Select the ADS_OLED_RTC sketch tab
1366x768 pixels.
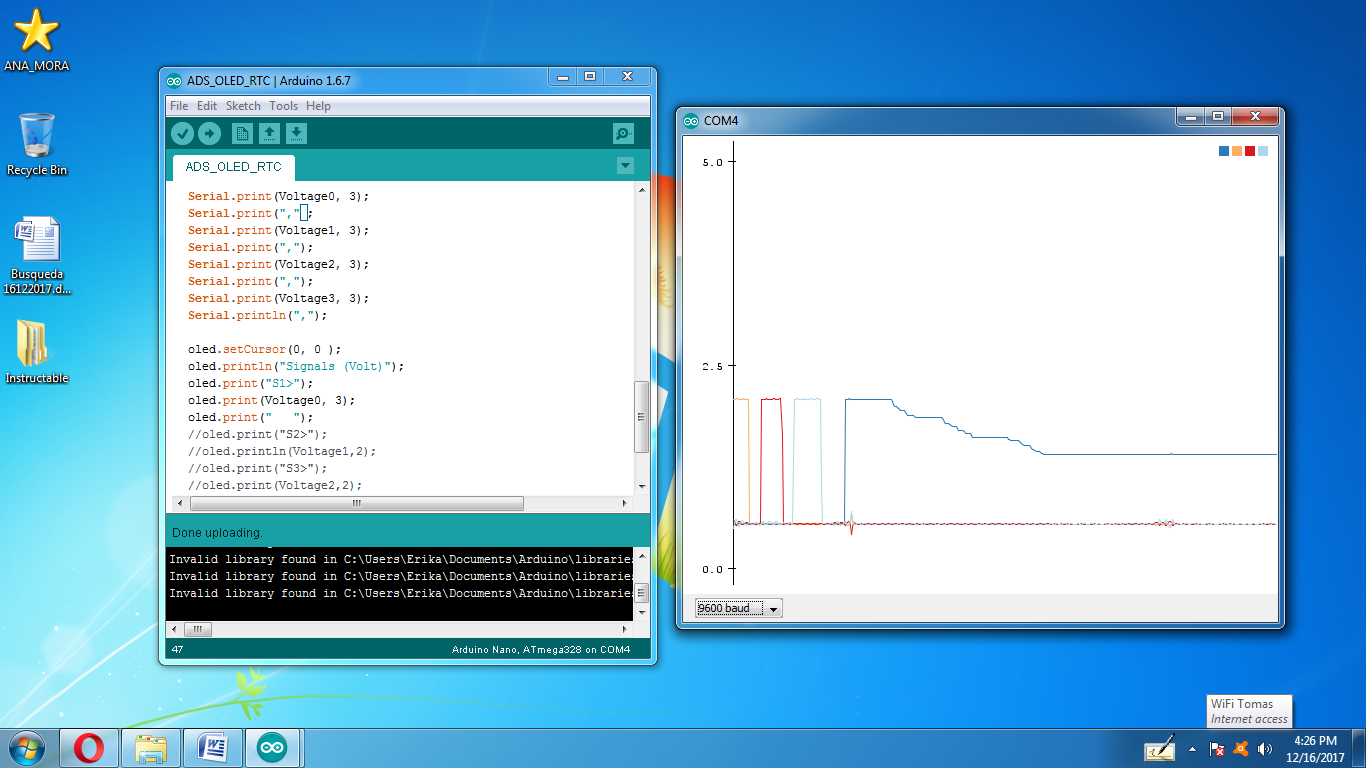tap(234, 167)
